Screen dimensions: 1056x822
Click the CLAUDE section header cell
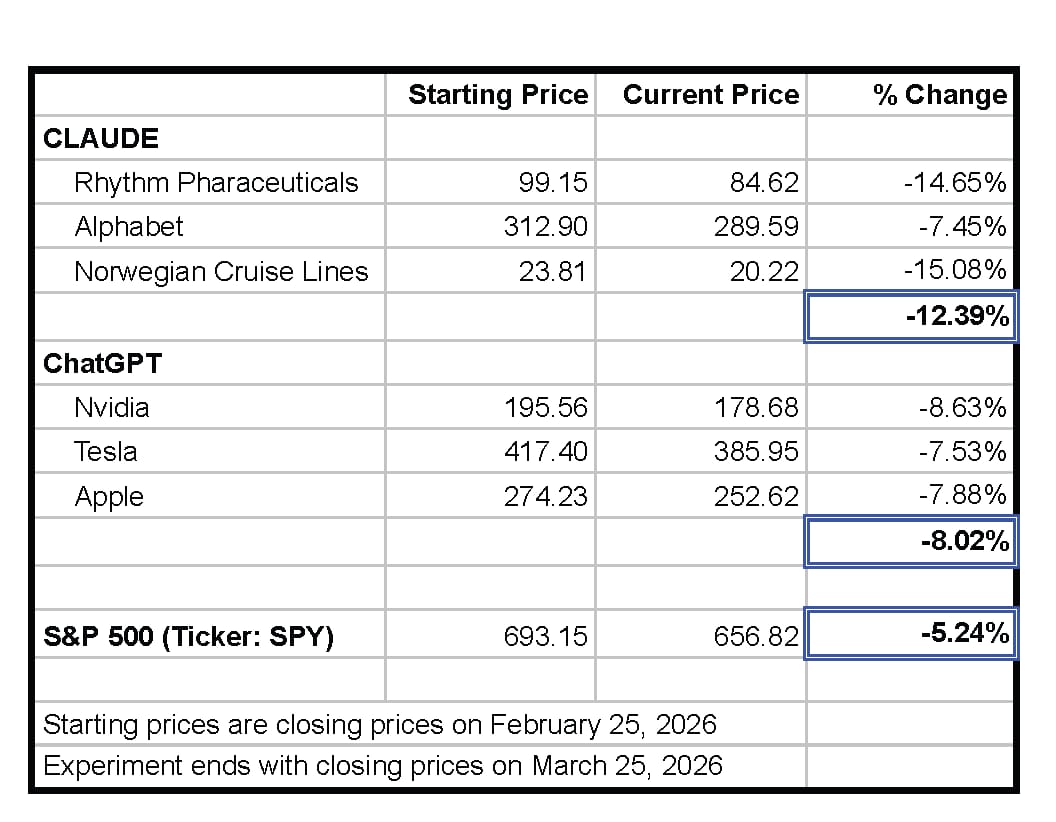pyautogui.click(x=101, y=138)
